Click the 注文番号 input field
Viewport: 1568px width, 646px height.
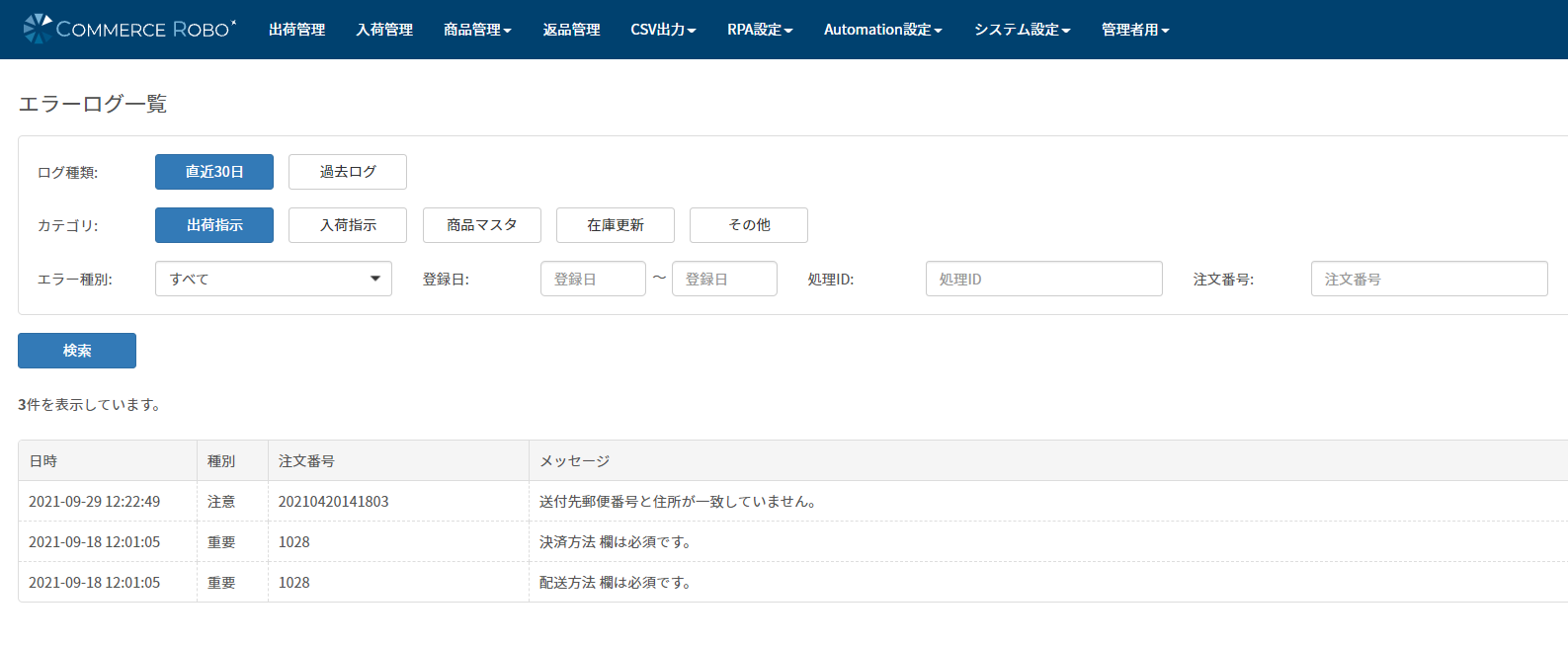tap(1430, 279)
